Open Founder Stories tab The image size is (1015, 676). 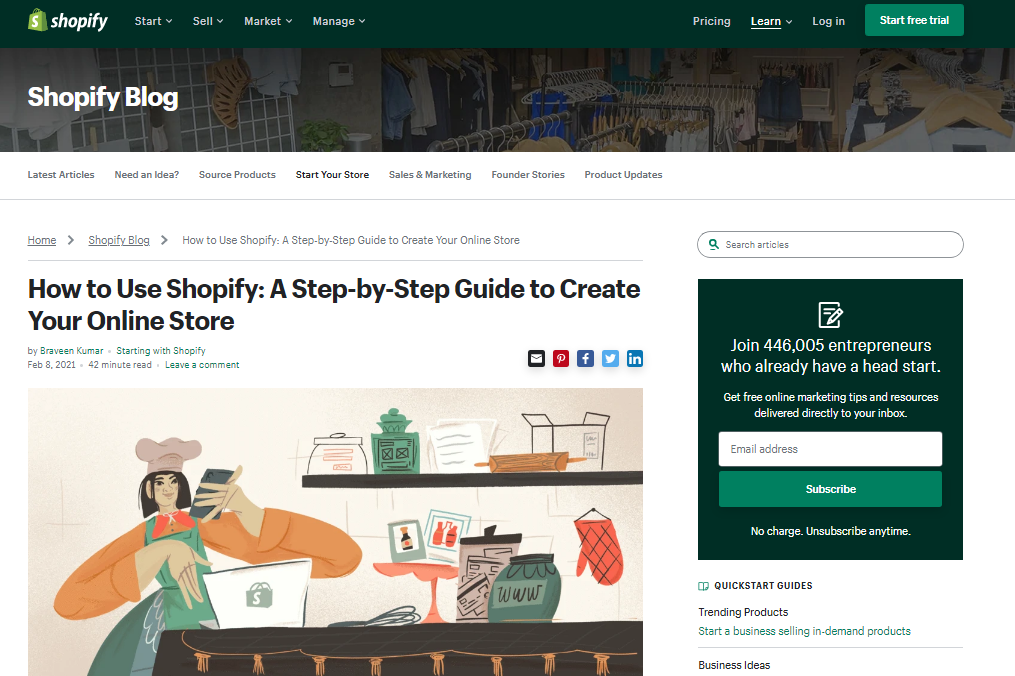(x=528, y=175)
